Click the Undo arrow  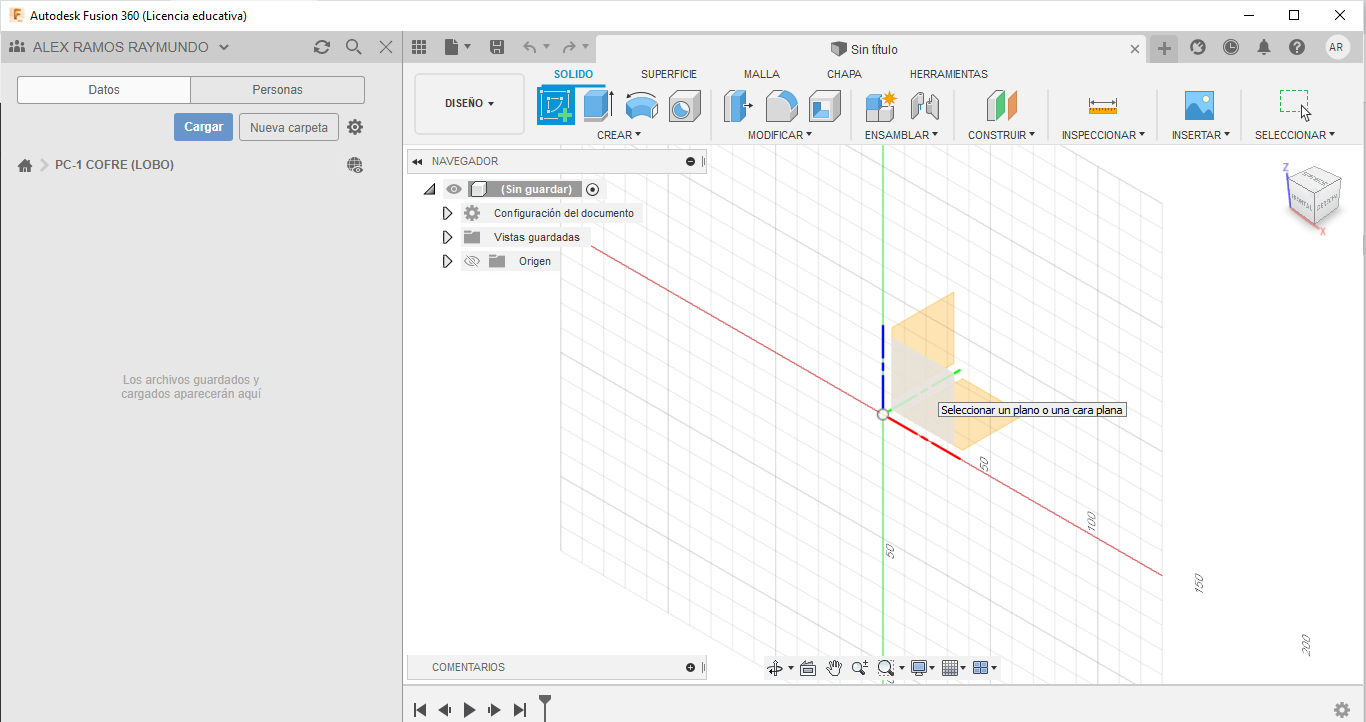coord(530,47)
